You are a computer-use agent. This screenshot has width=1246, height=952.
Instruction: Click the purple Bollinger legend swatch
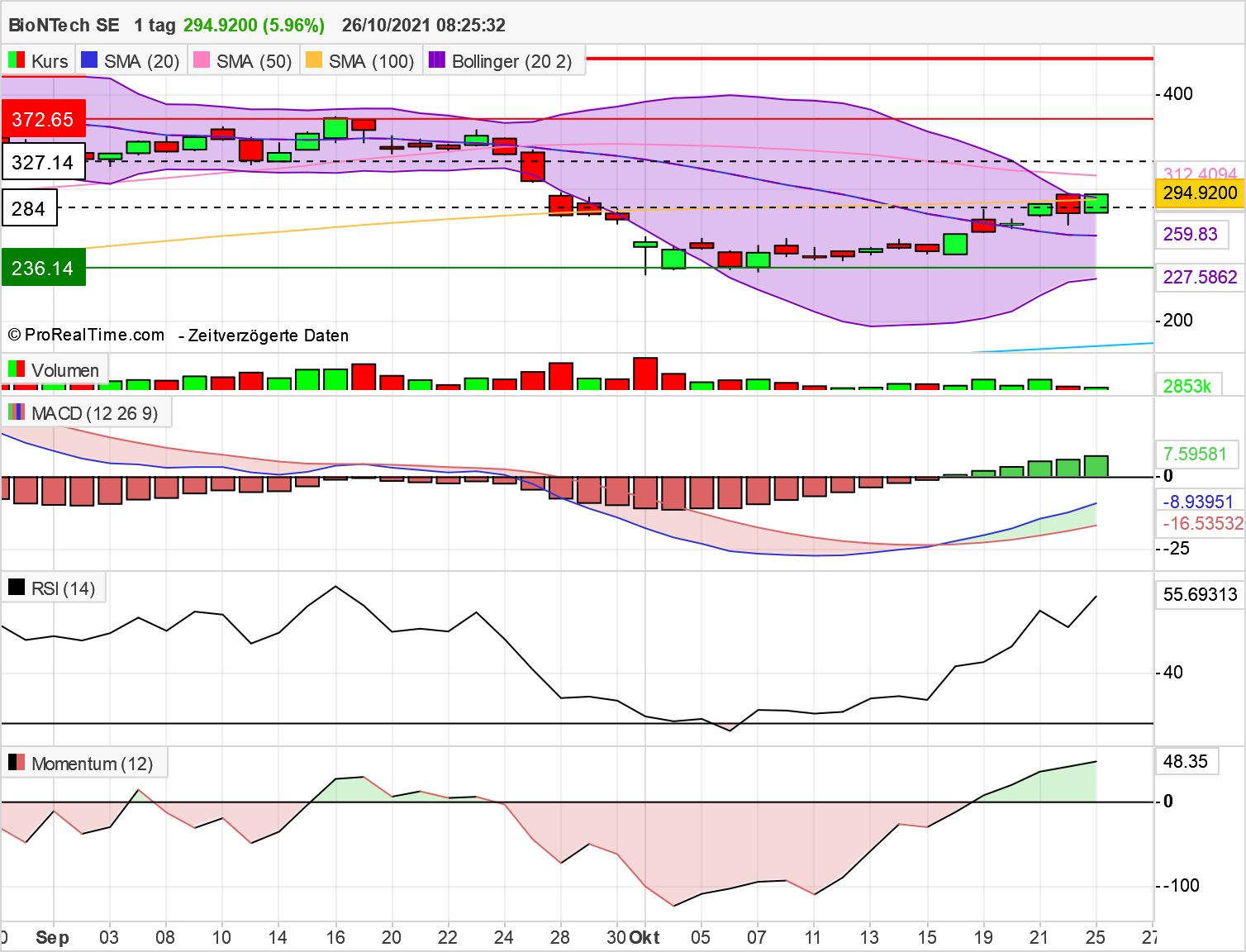click(x=437, y=60)
